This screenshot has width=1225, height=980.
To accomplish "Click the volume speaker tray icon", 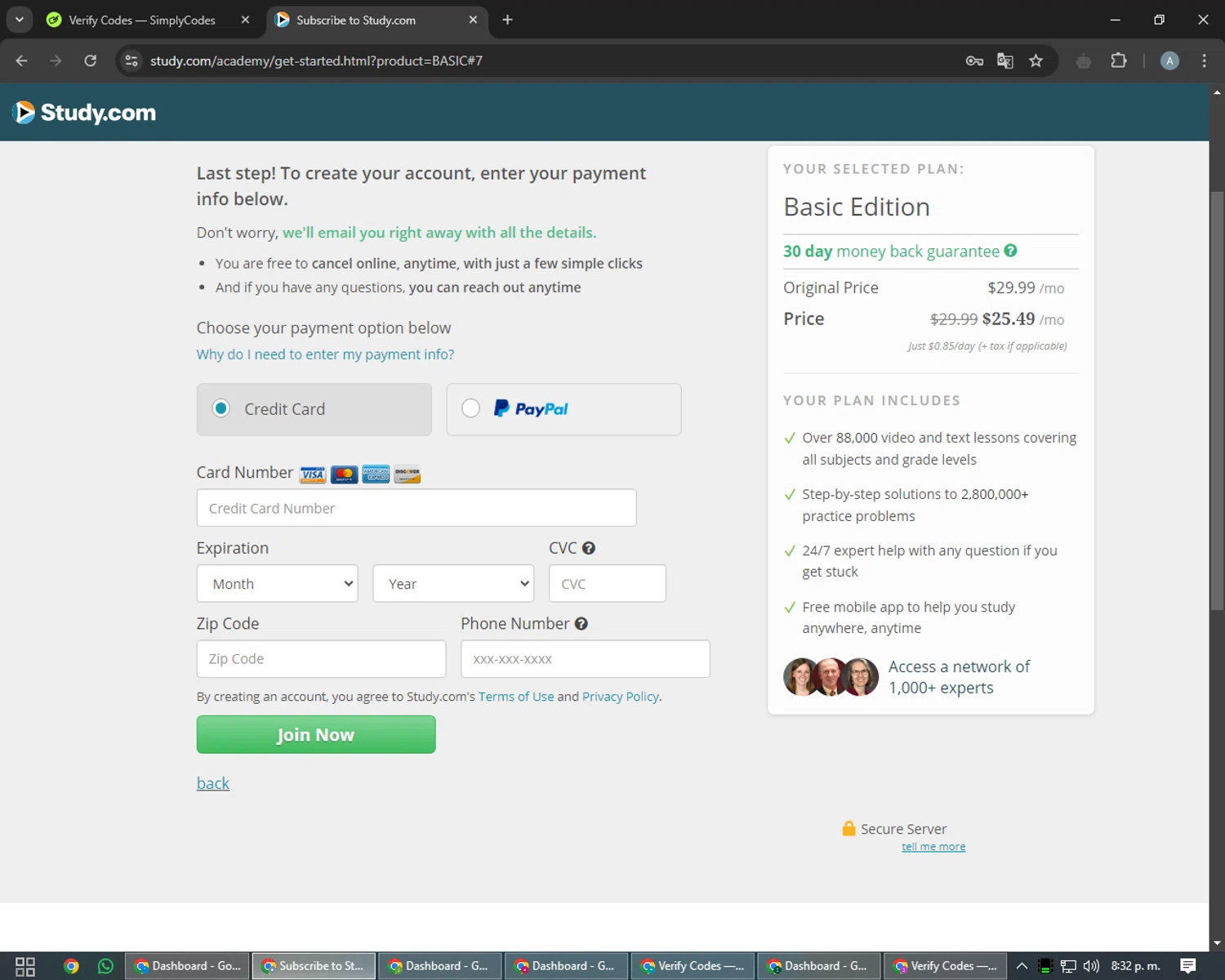I will (x=1091, y=966).
